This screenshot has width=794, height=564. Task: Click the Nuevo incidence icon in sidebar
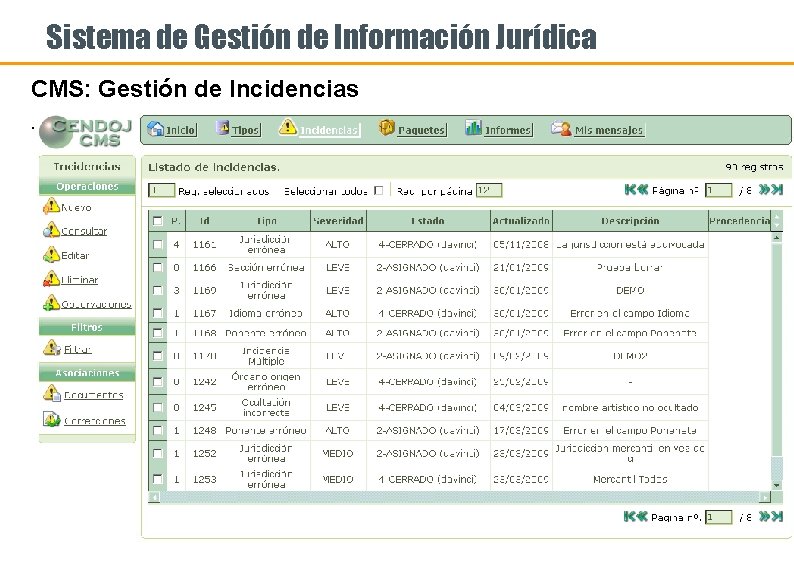pyautogui.click(x=51, y=206)
